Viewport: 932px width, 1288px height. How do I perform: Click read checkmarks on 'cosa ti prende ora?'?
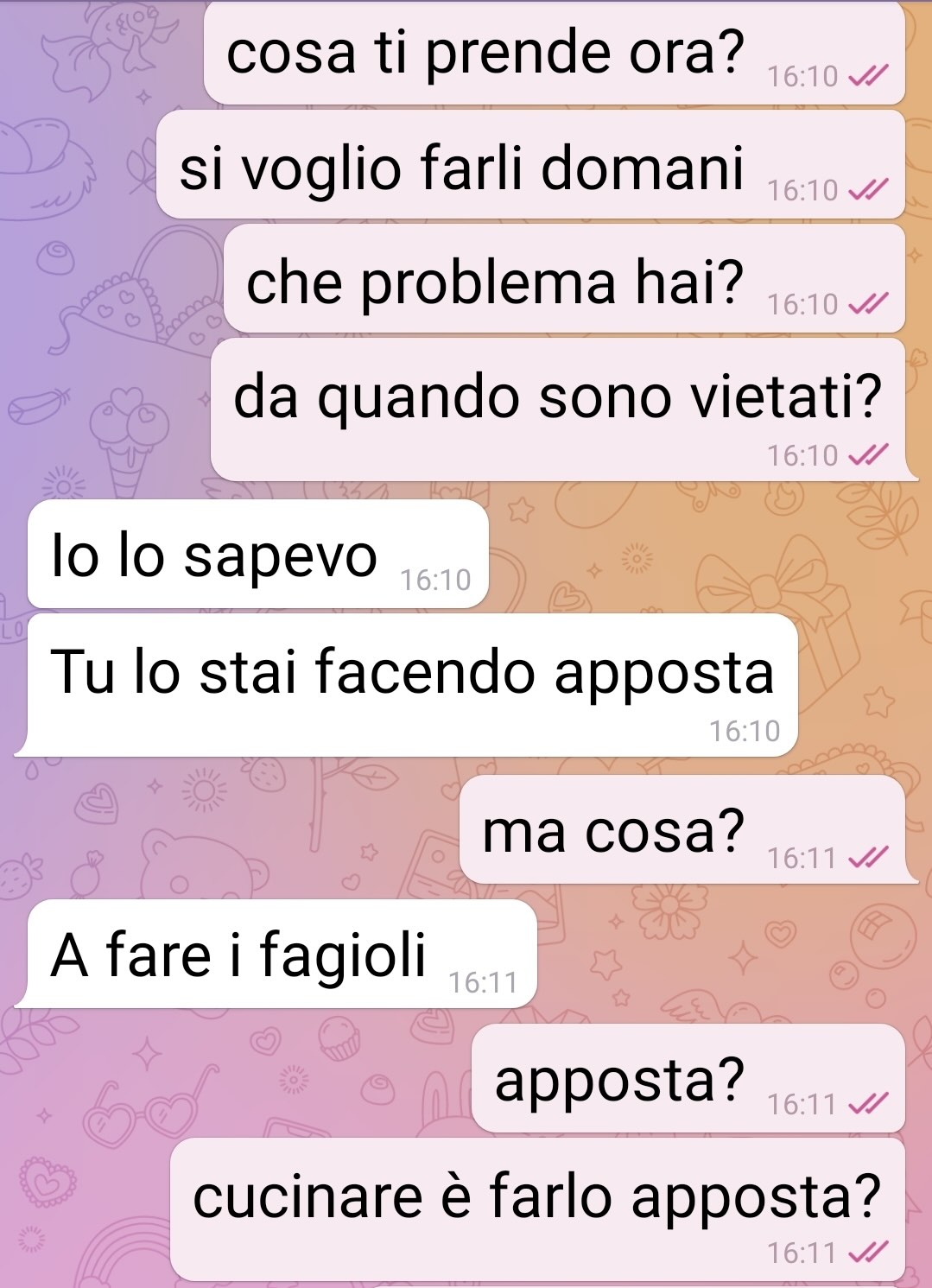coord(868,78)
